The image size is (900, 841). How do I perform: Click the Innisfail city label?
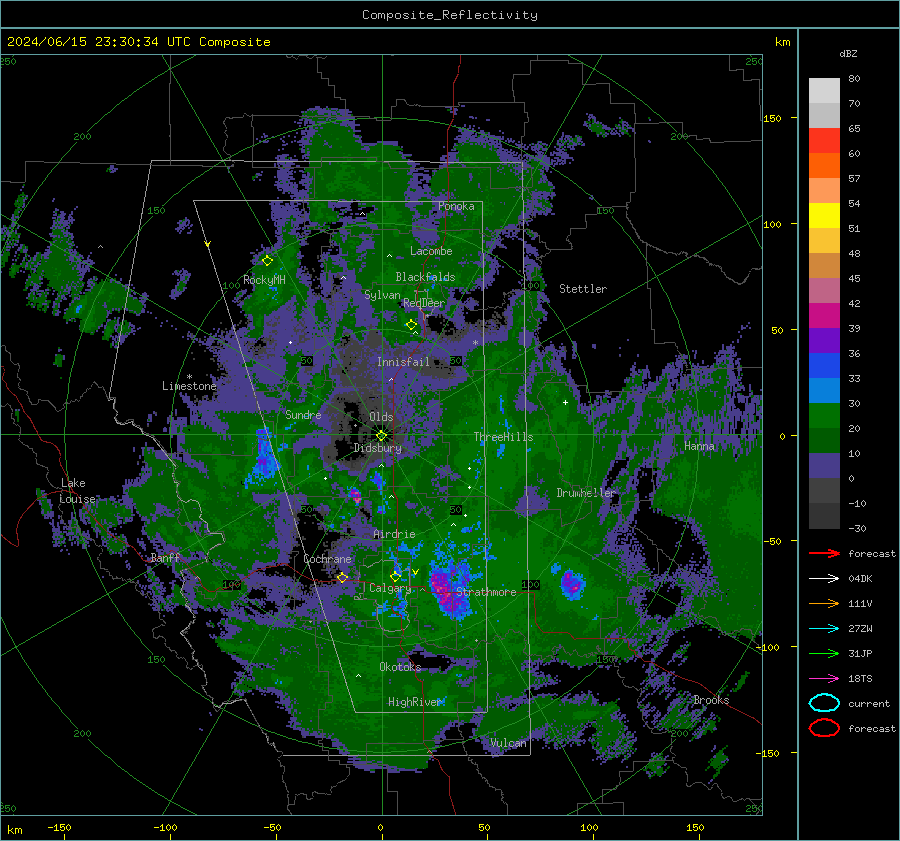click(403, 362)
